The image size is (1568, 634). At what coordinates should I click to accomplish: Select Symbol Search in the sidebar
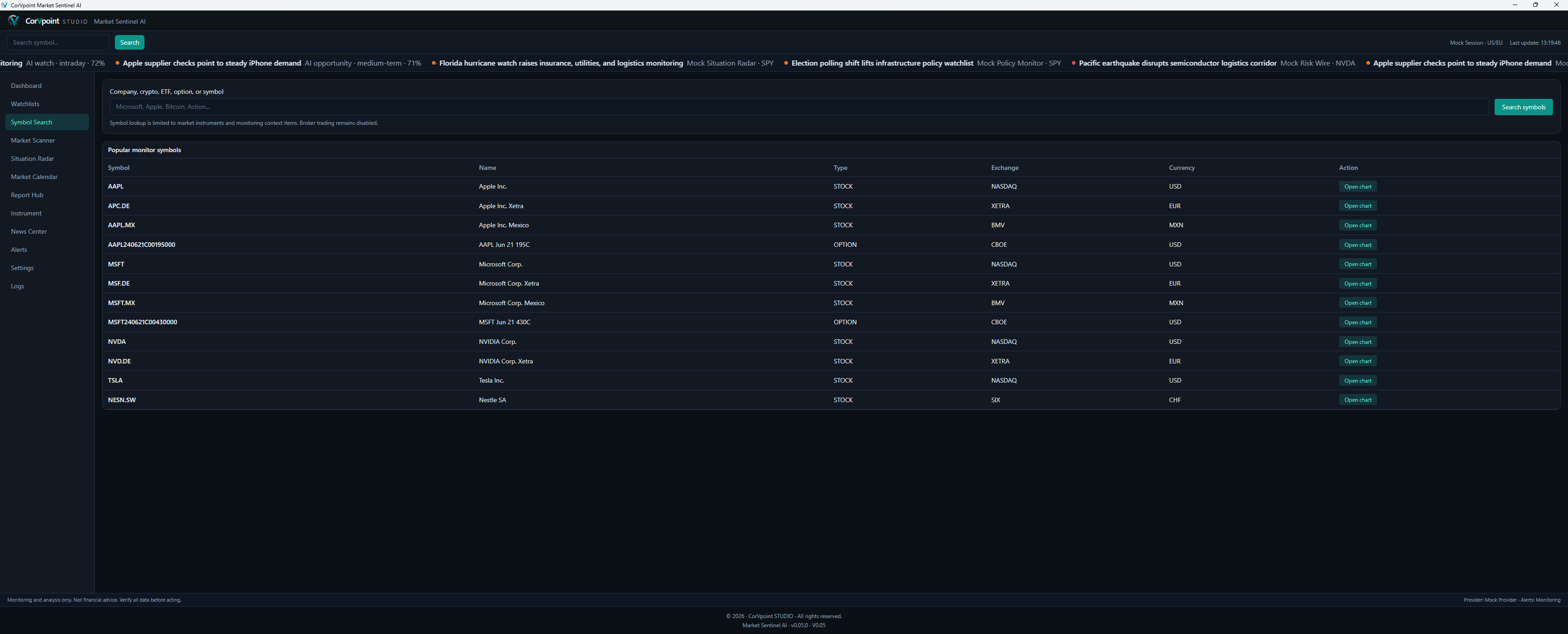[47, 123]
